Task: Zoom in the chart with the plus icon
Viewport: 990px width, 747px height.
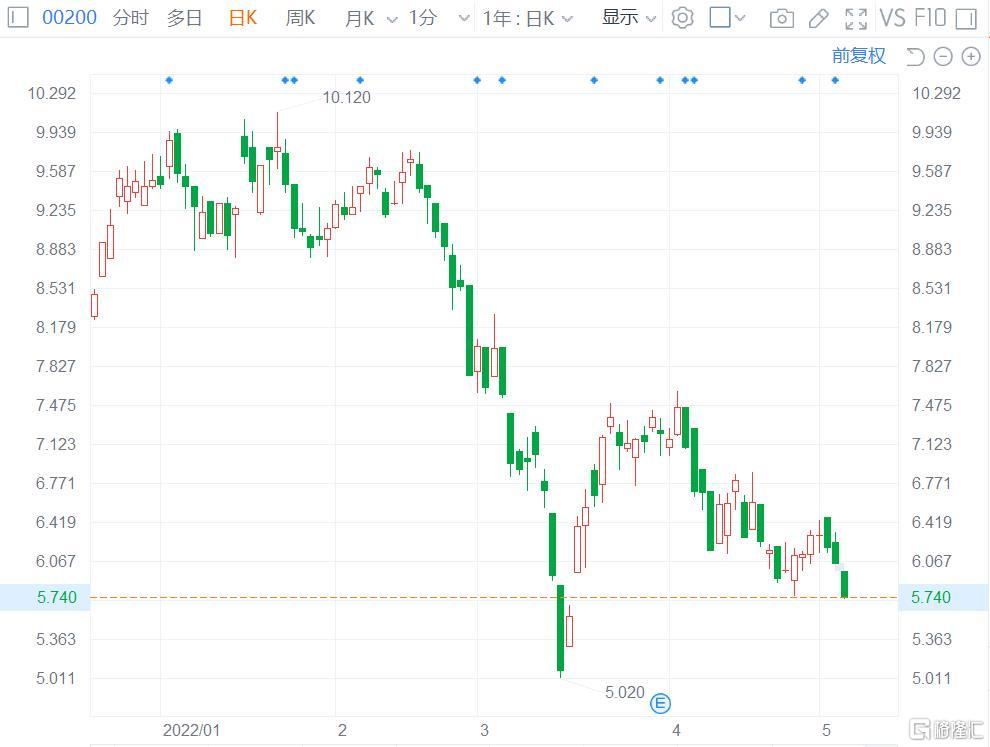Action: pyautogui.click(x=970, y=57)
